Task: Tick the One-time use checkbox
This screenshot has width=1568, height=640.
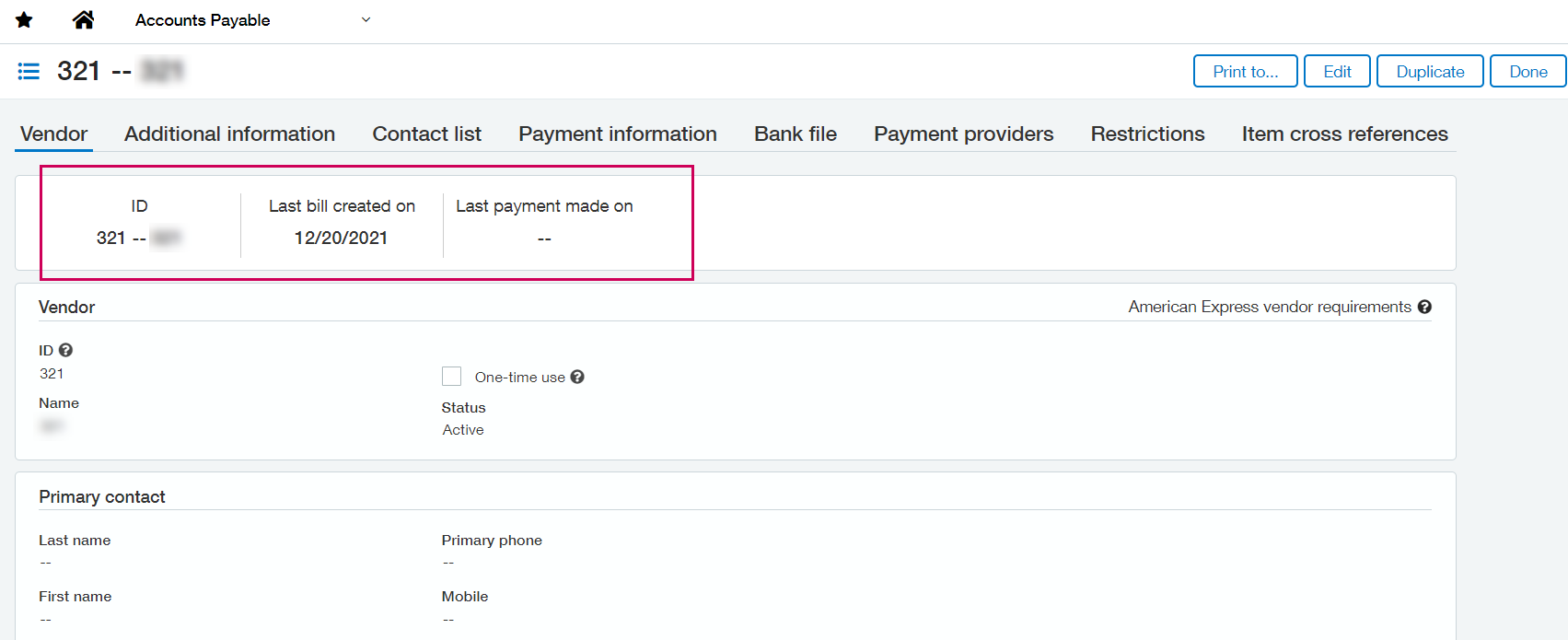Action: pyautogui.click(x=451, y=376)
